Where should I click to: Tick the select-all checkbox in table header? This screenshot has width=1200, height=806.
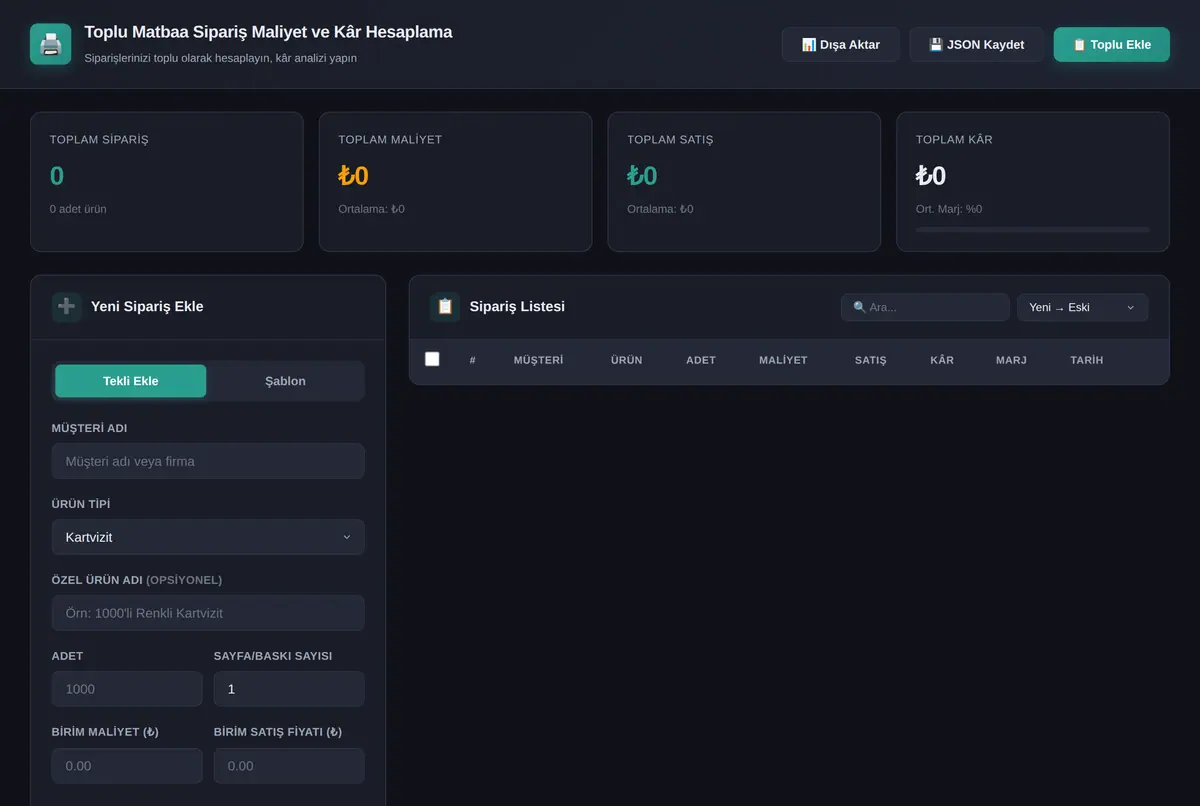point(432,359)
